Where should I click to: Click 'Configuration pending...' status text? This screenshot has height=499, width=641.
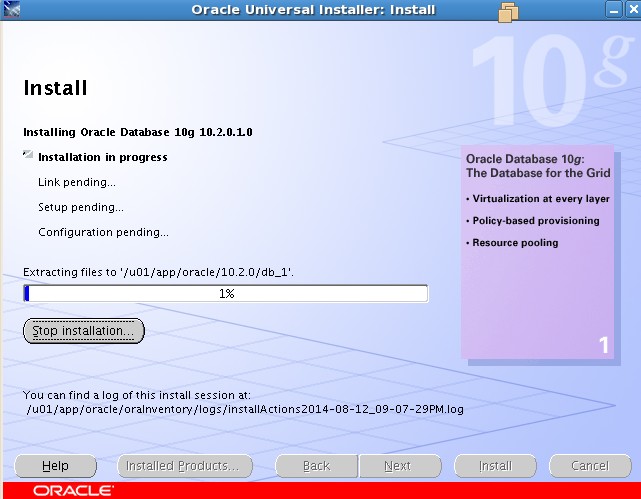pyautogui.click(x=103, y=232)
